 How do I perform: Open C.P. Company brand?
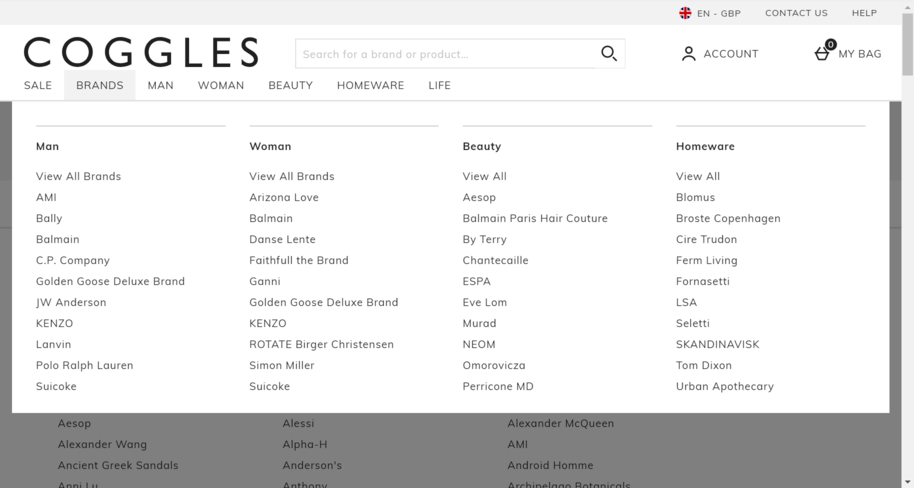(73, 260)
